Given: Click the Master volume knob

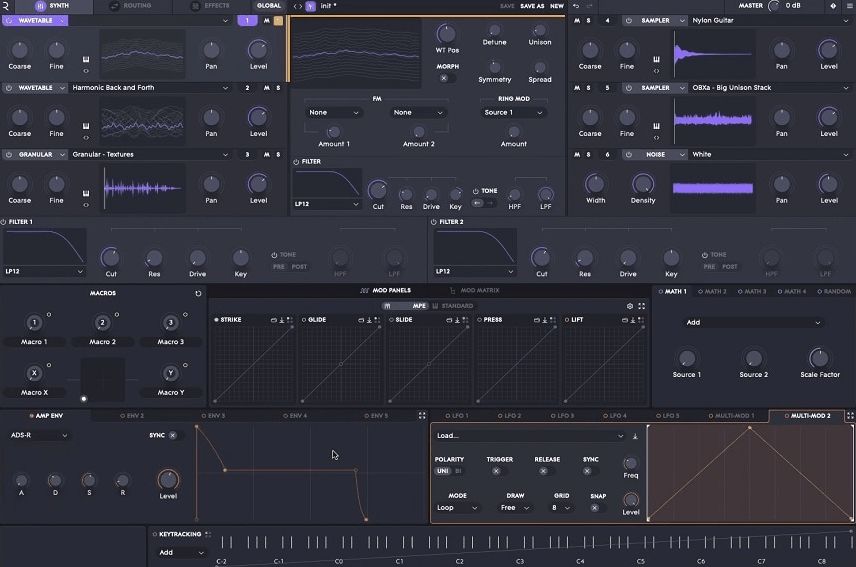Looking at the screenshot, I should [x=774, y=6].
